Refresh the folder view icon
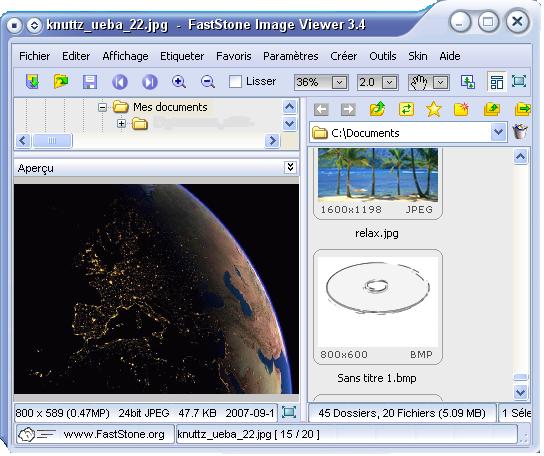 pyautogui.click(x=406, y=109)
